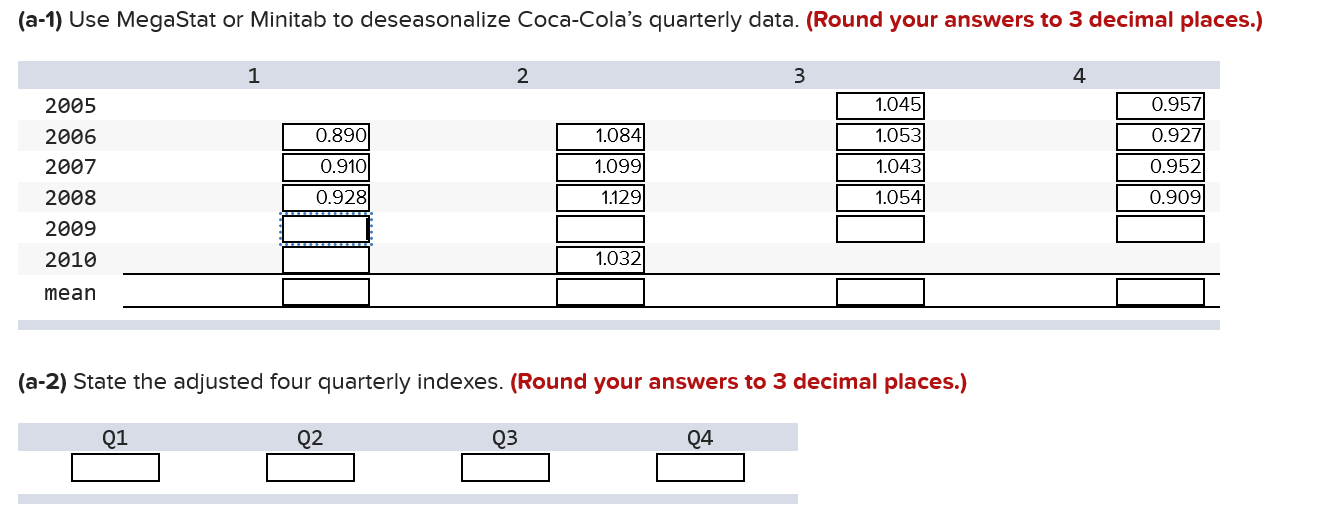This screenshot has width=1342, height=530.
Task: Select the 2005 quarter 3 cell showing 1.045
Action: click(x=880, y=105)
